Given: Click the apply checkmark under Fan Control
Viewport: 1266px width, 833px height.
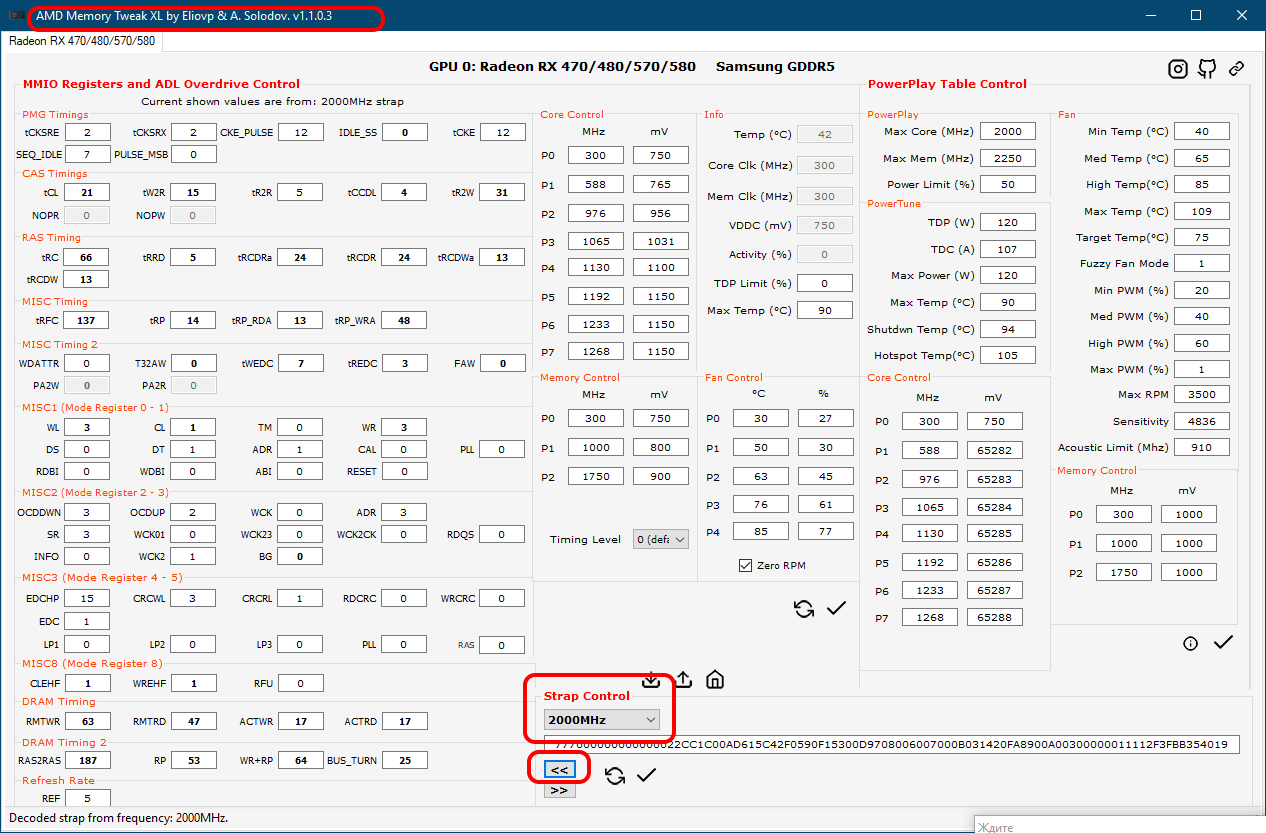Looking at the screenshot, I should tap(837, 608).
